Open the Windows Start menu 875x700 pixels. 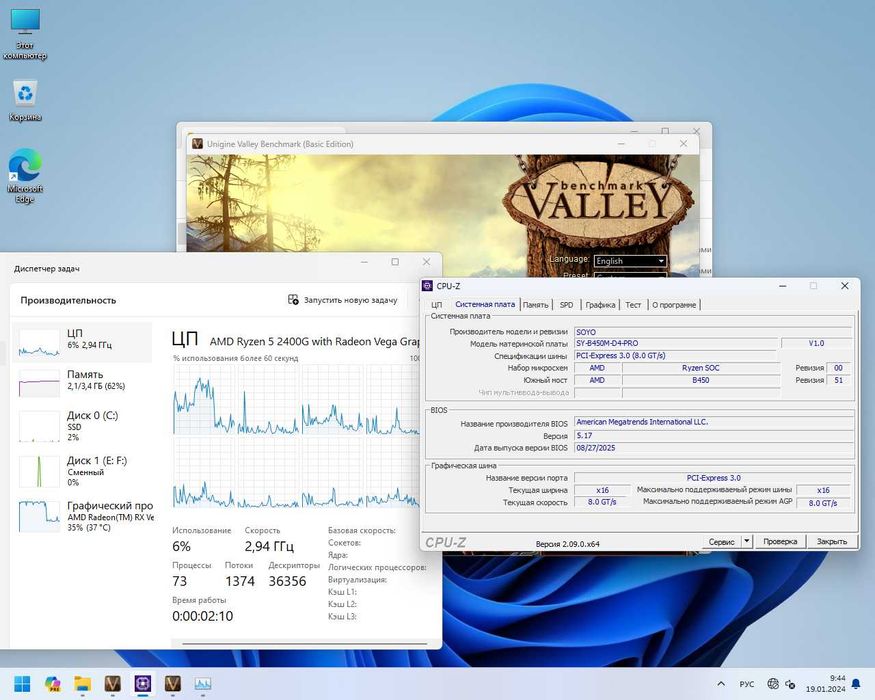[22, 683]
